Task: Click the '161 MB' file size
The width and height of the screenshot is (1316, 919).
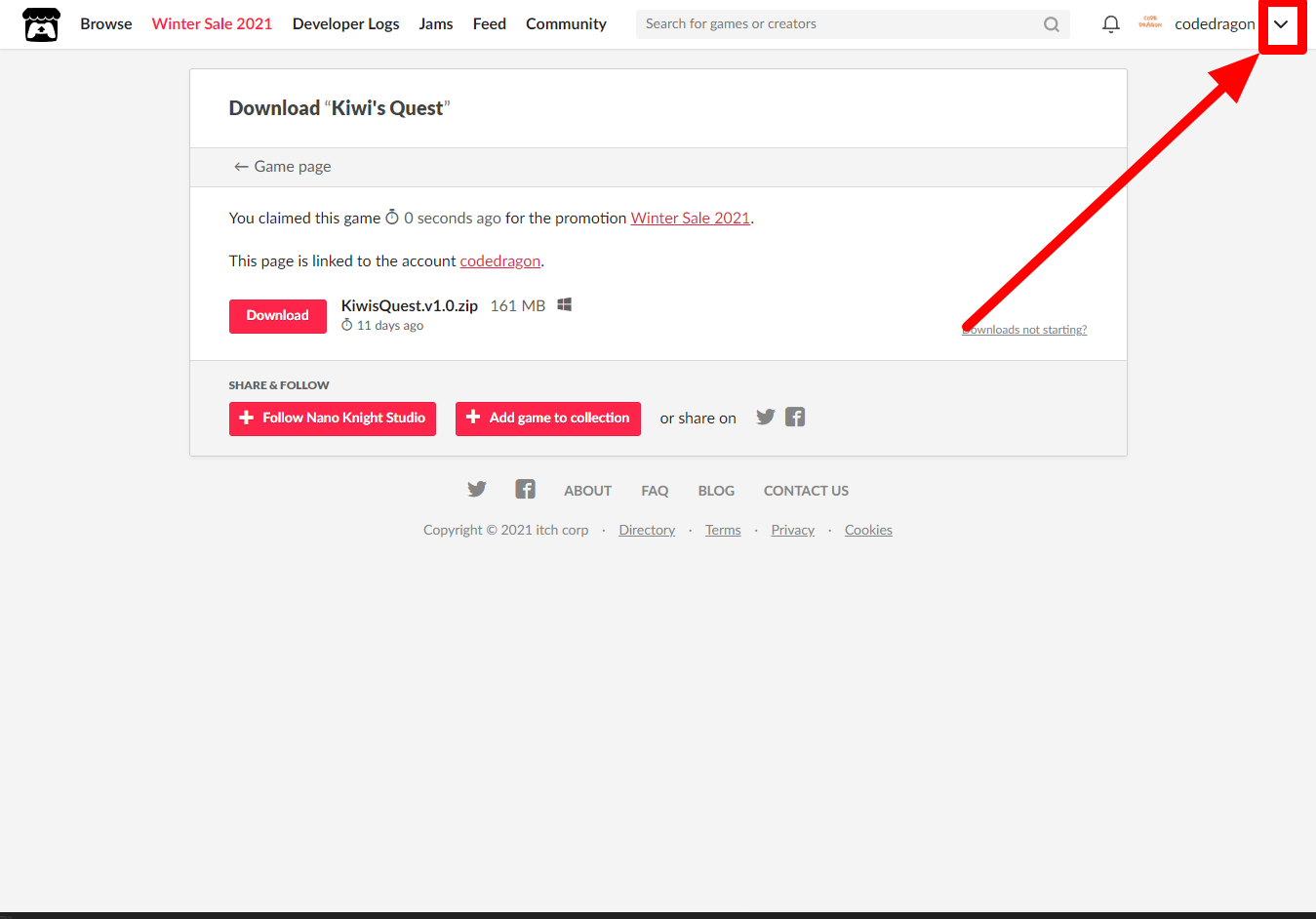Action: 518,306
